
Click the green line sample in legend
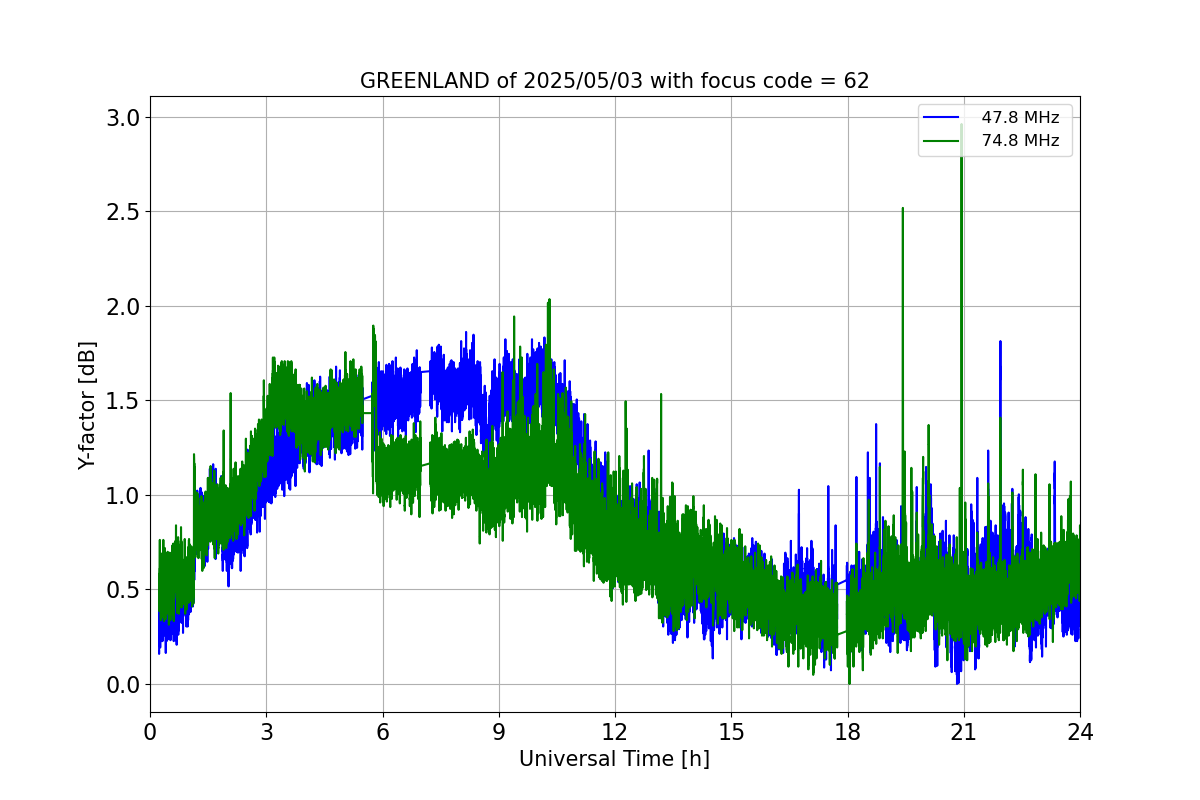(943, 141)
